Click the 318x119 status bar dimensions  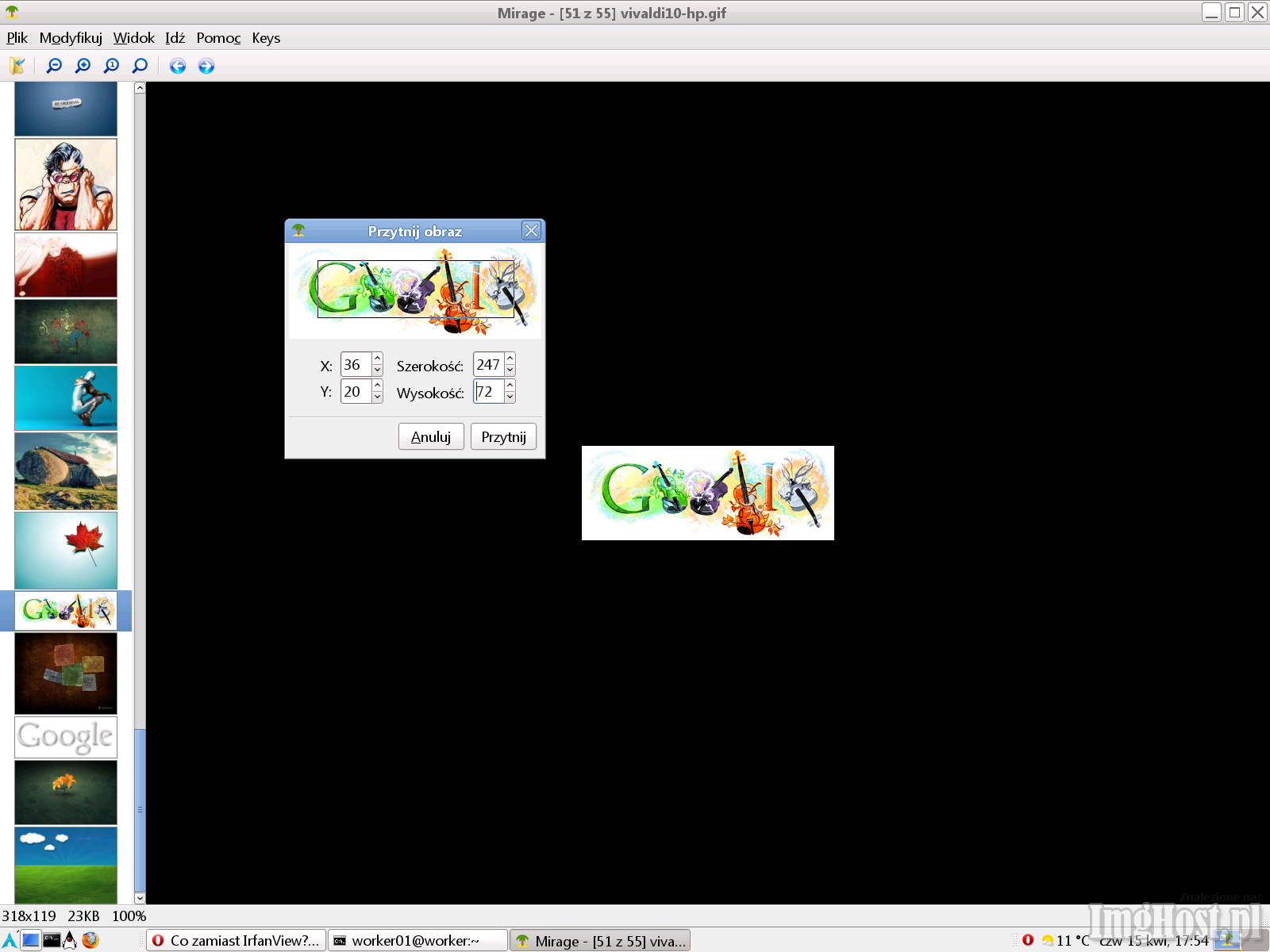pyautogui.click(x=29, y=916)
